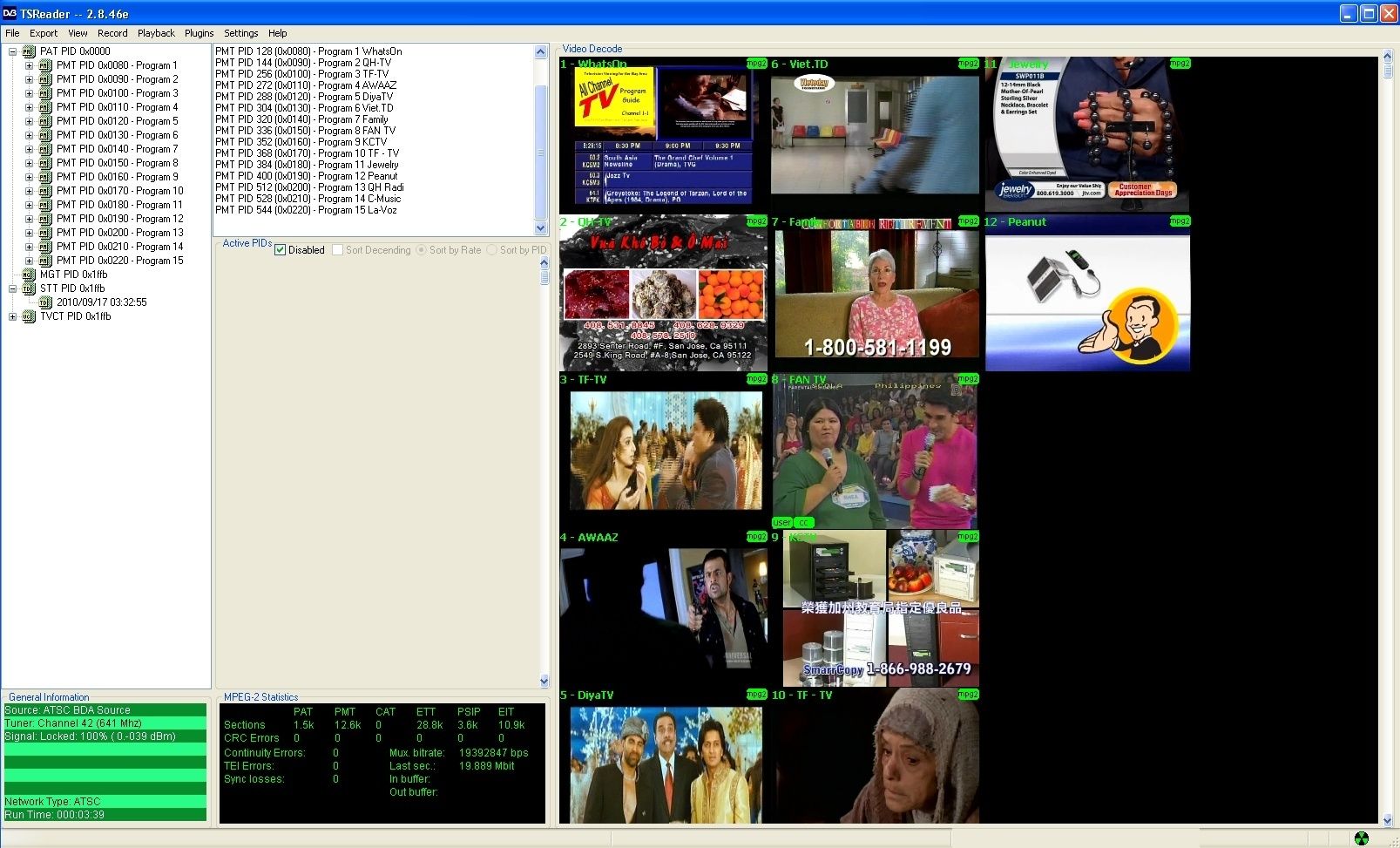This screenshot has height=848, width=1400.
Task: Select the Sort by PID radio button
Action: click(492, 250)
